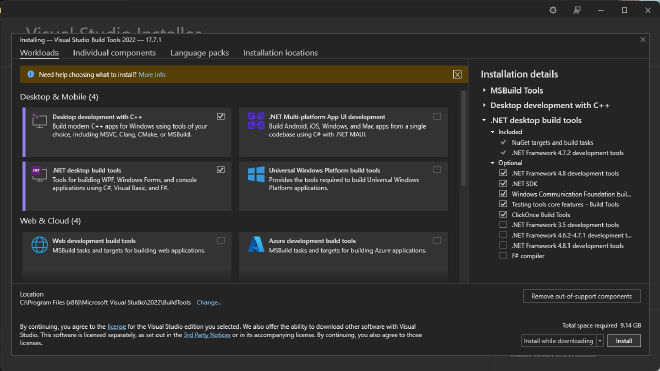Uncheck .NET Framework 4.8 development tools
Viewport: 660px width, 371px height.
click(503, 173)
